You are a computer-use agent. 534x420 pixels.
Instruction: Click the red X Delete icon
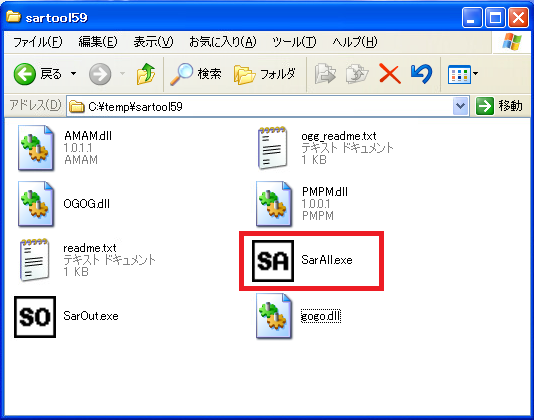390,74
